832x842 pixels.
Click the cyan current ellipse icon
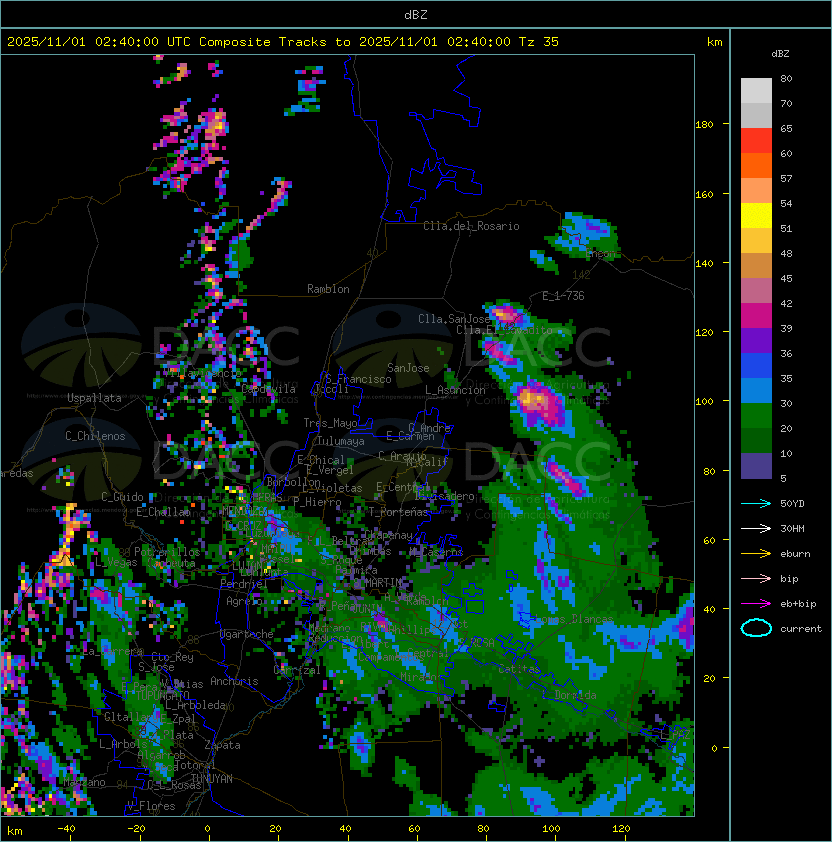coord(756,628)
